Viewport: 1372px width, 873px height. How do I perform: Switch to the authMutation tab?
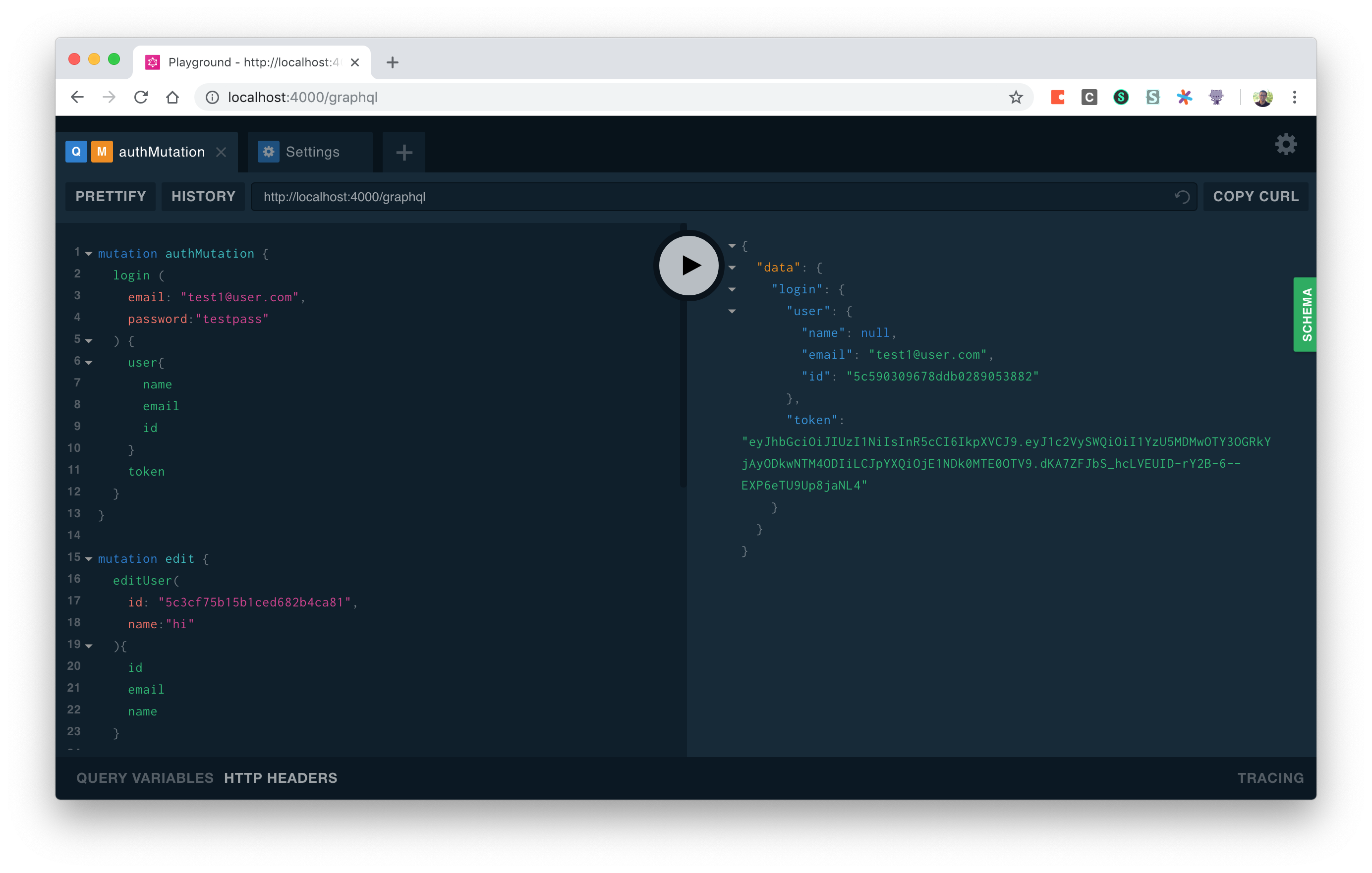click(x=147, y=152)
